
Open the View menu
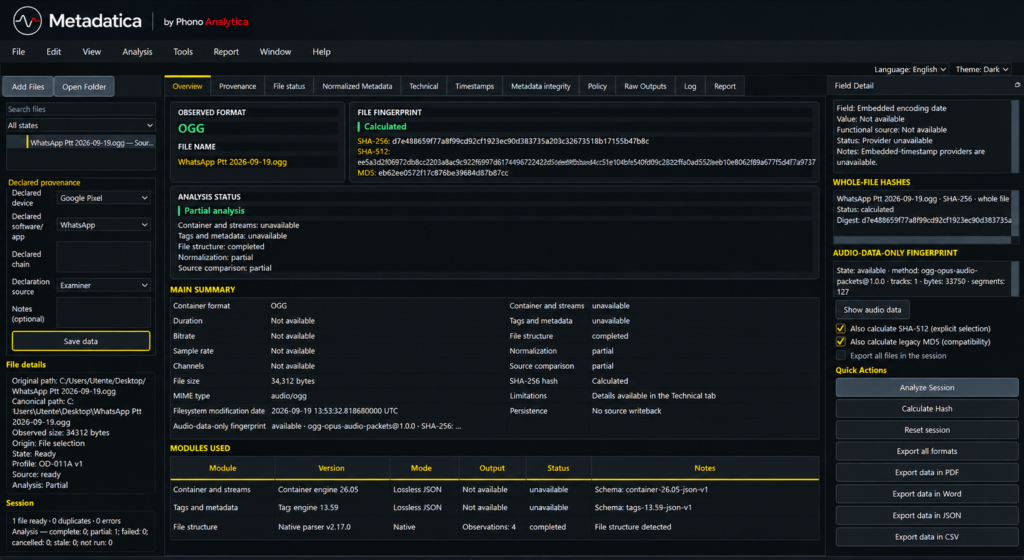[91, 52]
